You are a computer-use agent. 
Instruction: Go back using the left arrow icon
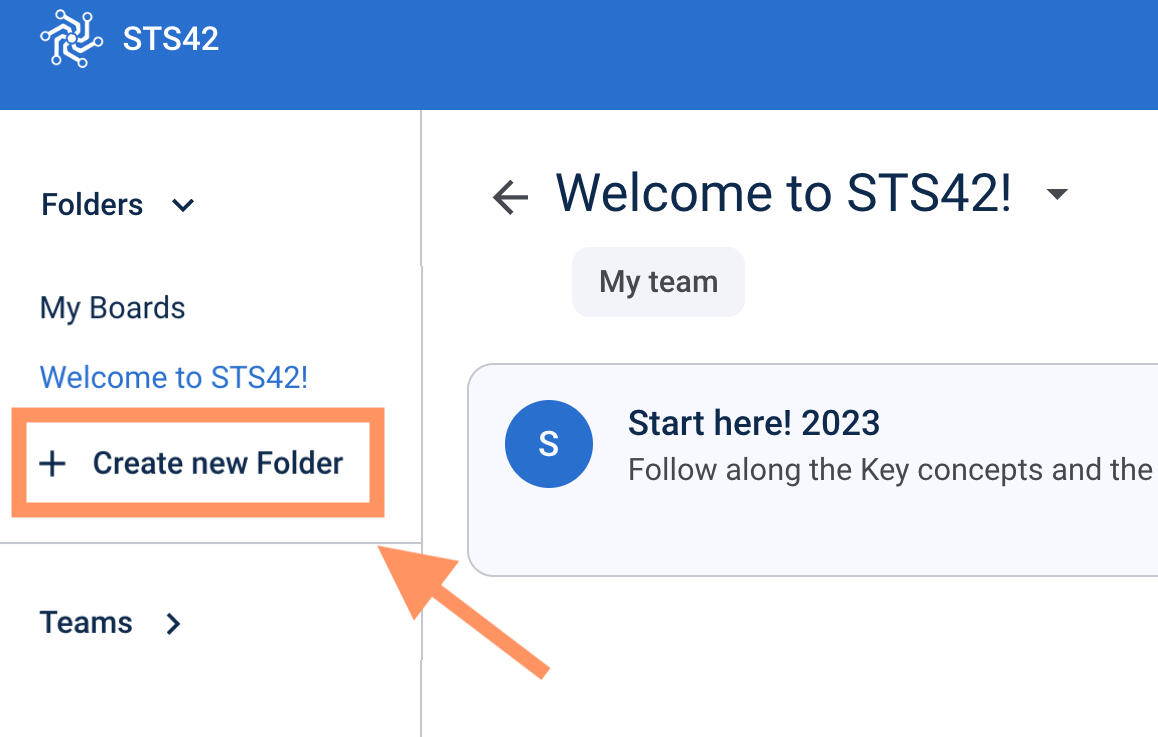pos(510,197)
